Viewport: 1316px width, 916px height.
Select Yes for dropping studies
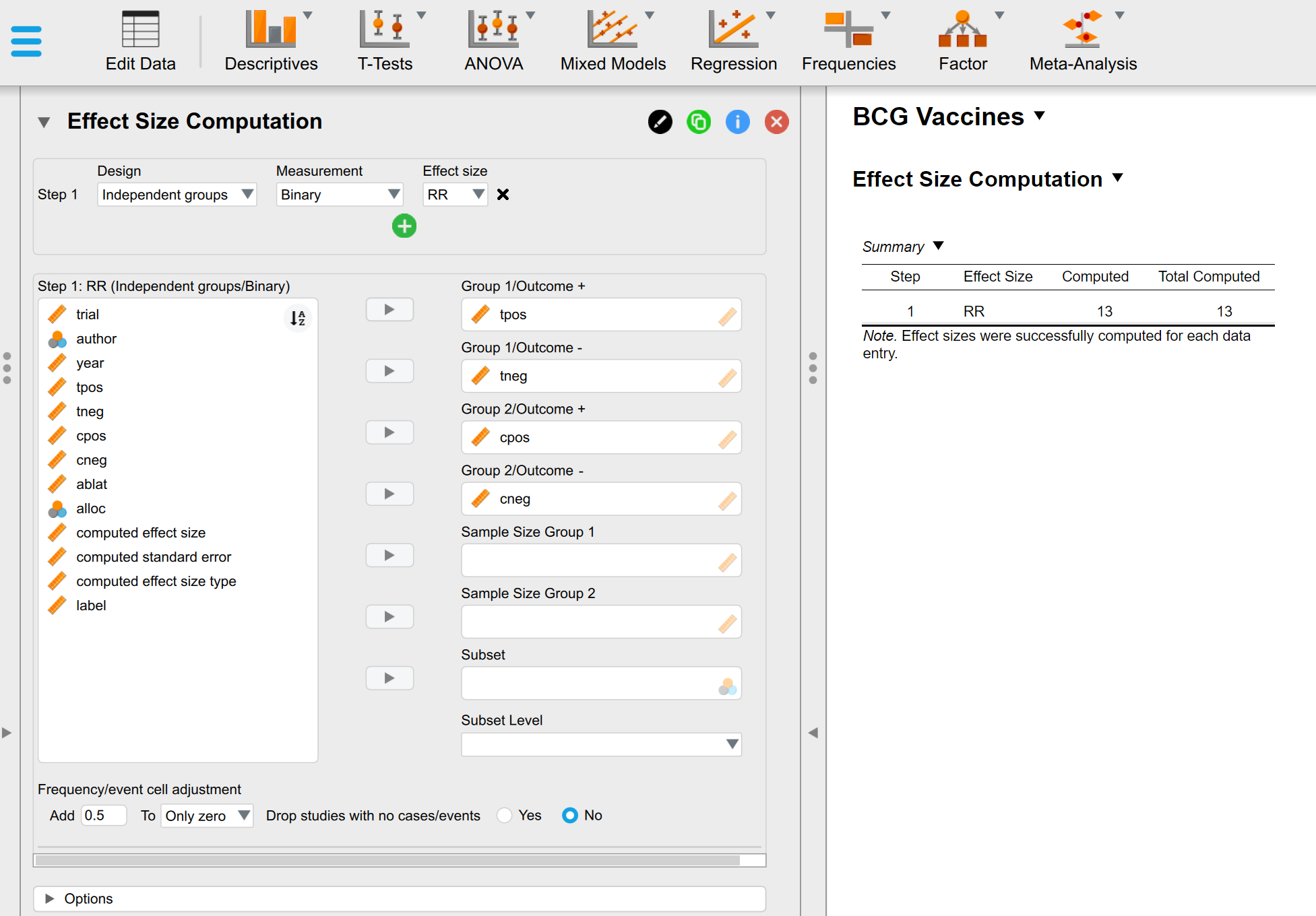[x=505, y=816]
